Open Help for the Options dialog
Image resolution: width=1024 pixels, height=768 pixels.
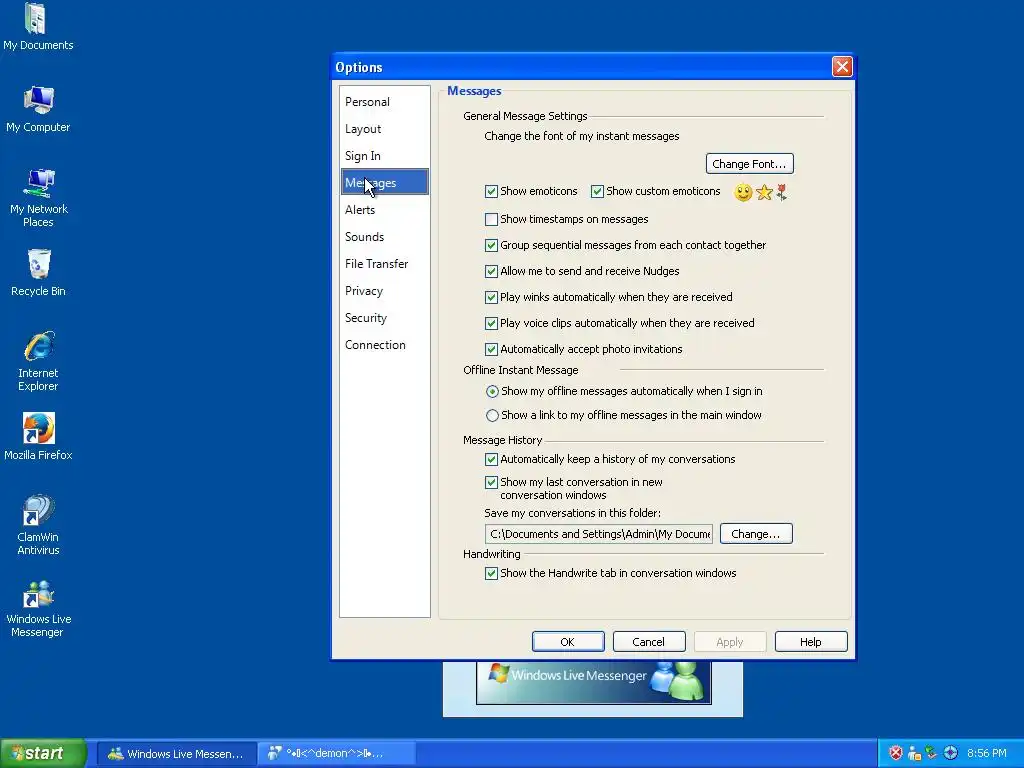[810, 642]
